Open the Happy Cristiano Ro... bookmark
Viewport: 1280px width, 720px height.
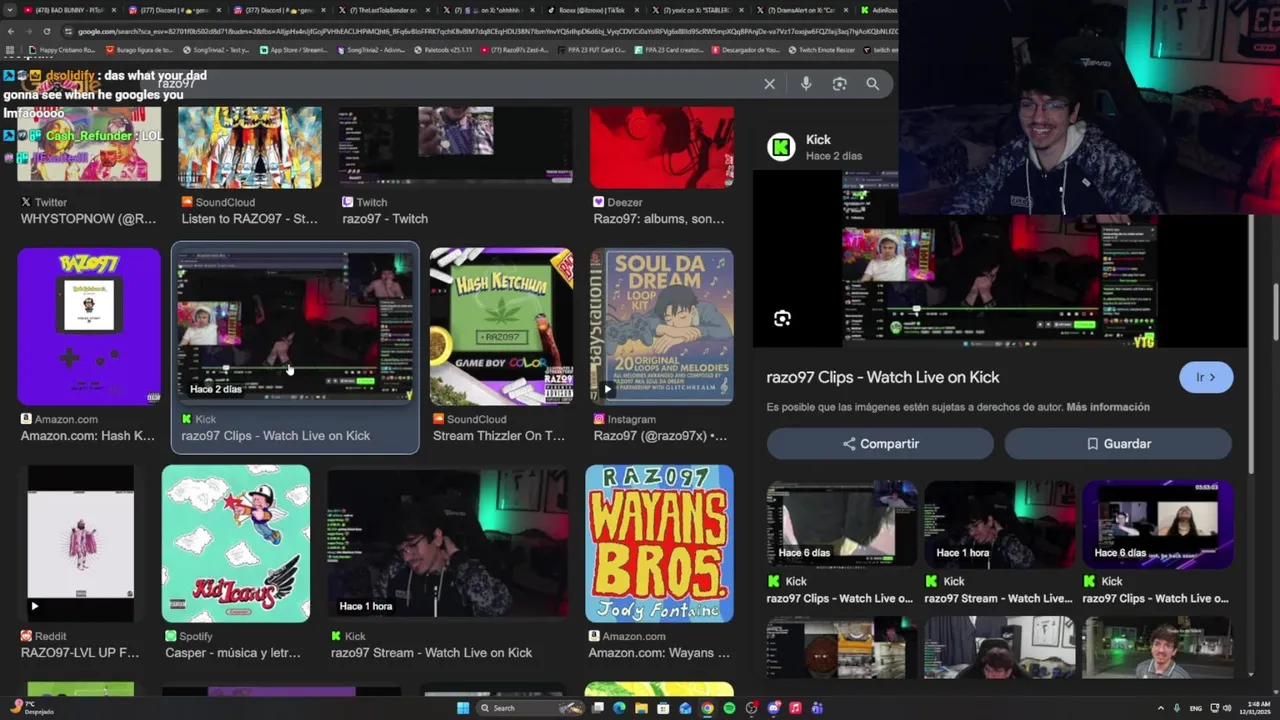coord(63,49)
